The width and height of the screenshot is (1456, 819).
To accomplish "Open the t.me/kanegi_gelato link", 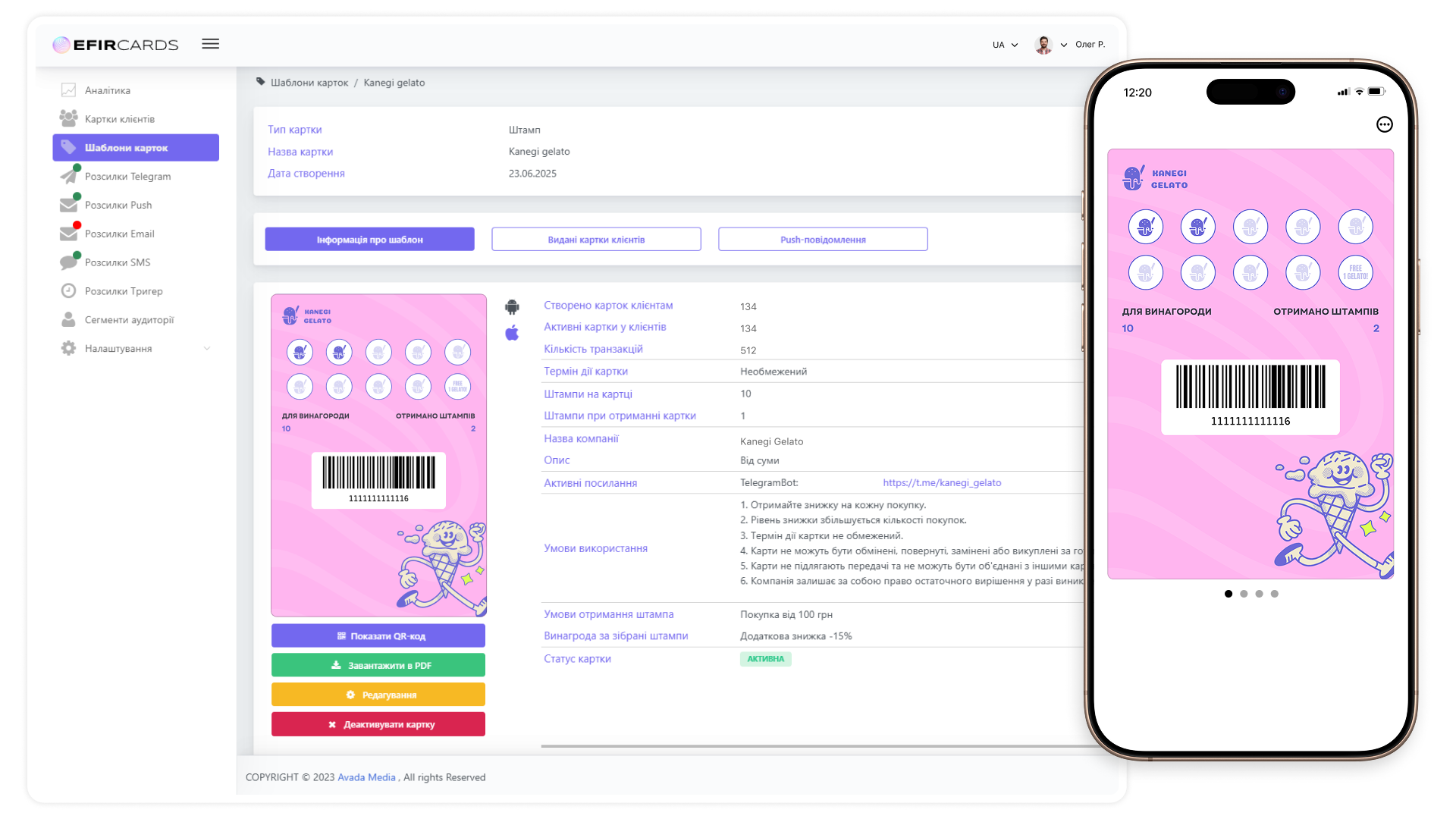I will coord(942,482).
